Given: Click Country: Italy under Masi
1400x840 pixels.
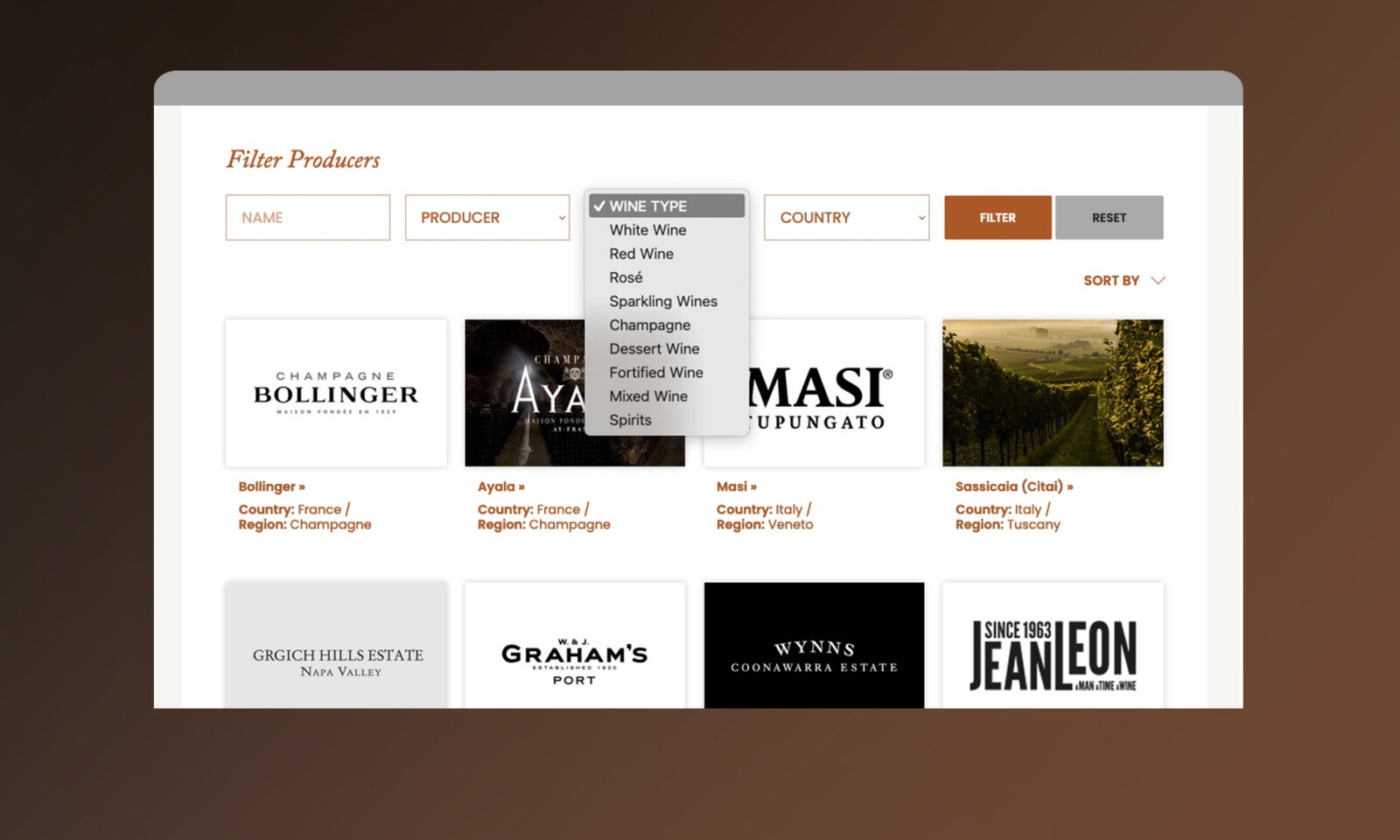Looking at the screenshot, I should coord(763,509).
